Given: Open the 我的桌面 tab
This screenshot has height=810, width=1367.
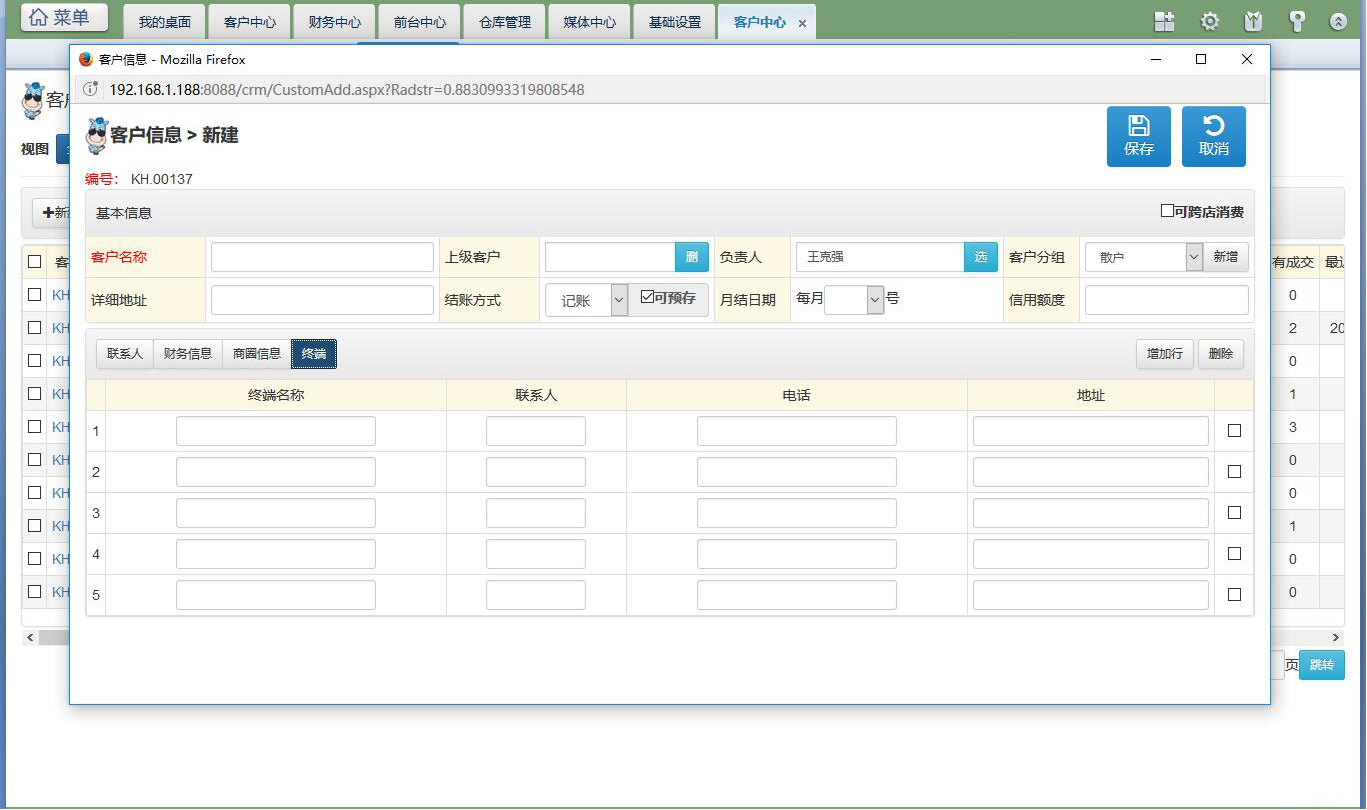Looking at the screenshot, I should [165, 22].
